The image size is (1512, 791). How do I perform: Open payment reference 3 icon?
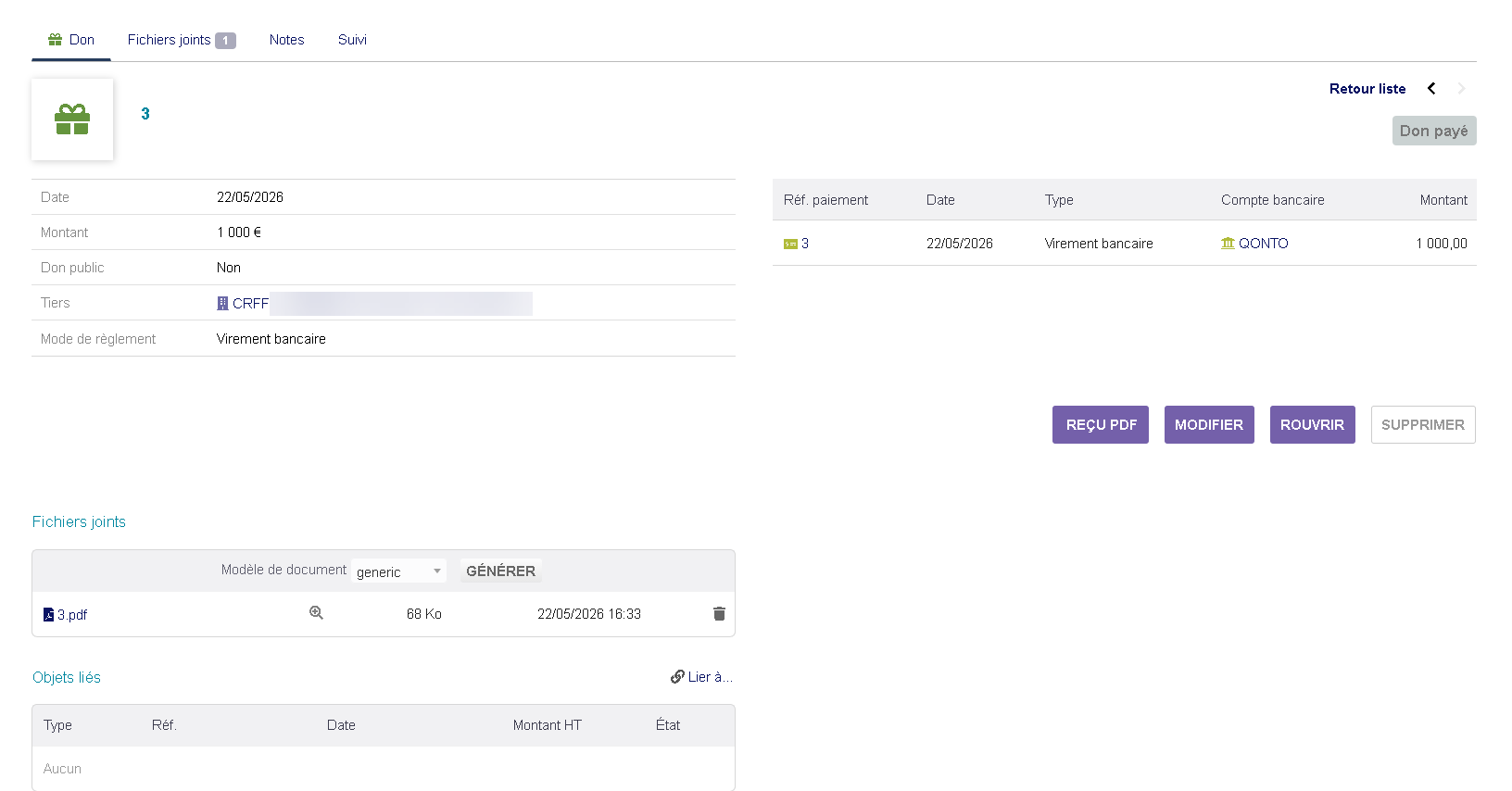[x=790, y=244]
